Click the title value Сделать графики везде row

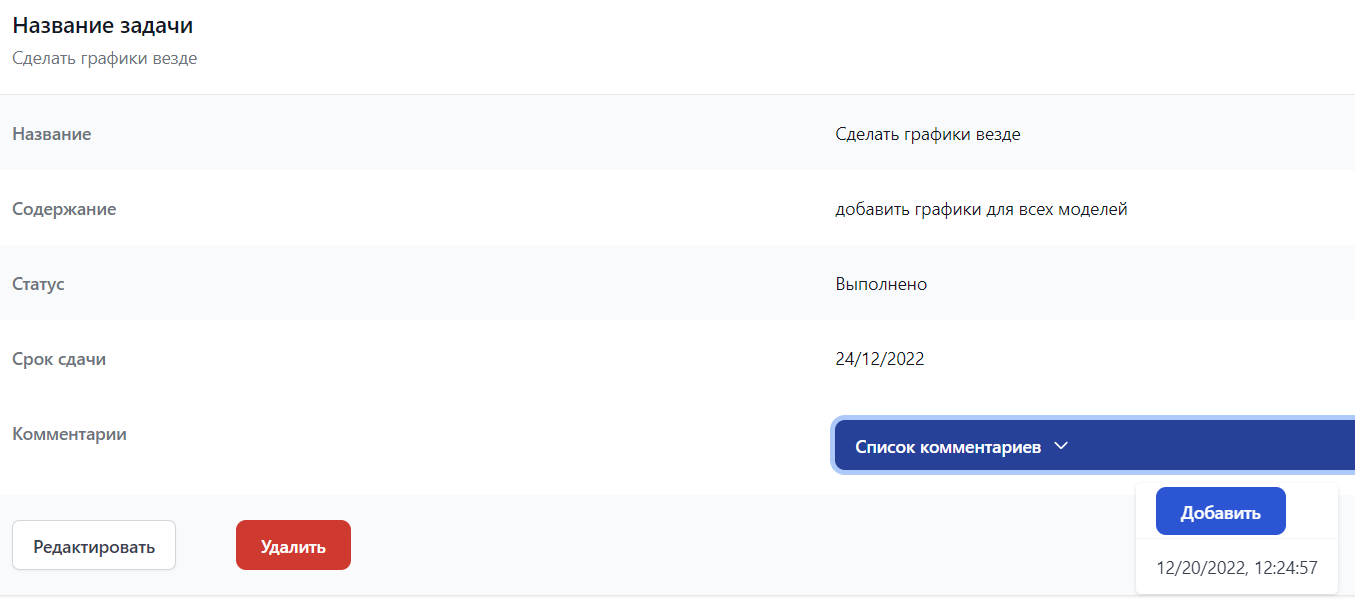pos(928,133)
